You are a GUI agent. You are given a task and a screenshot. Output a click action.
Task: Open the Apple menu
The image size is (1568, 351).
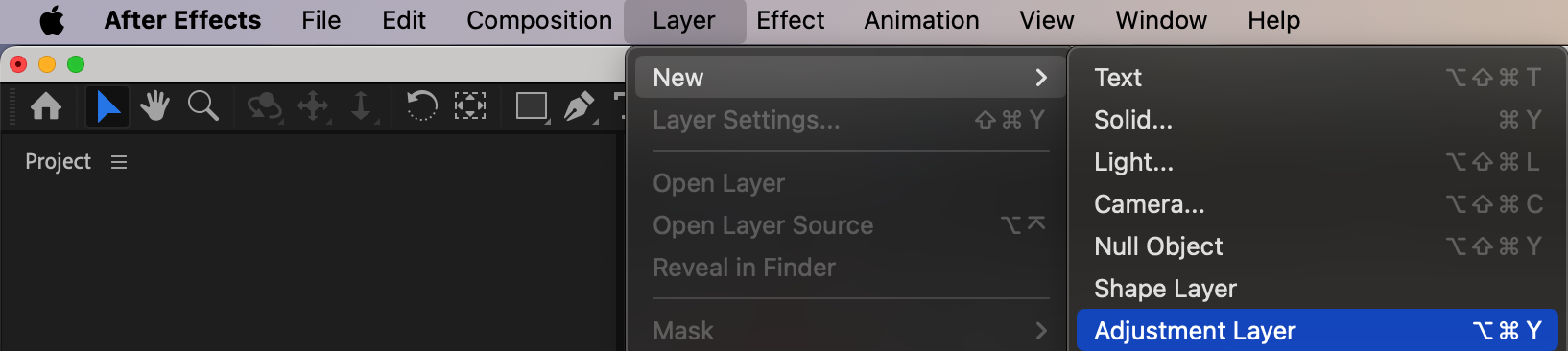coord(52,20)
